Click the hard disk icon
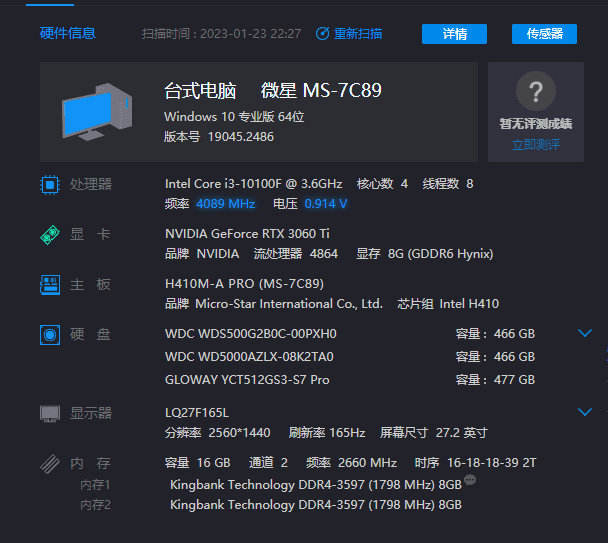The image size is (608, 543). (x=50, y=335)
